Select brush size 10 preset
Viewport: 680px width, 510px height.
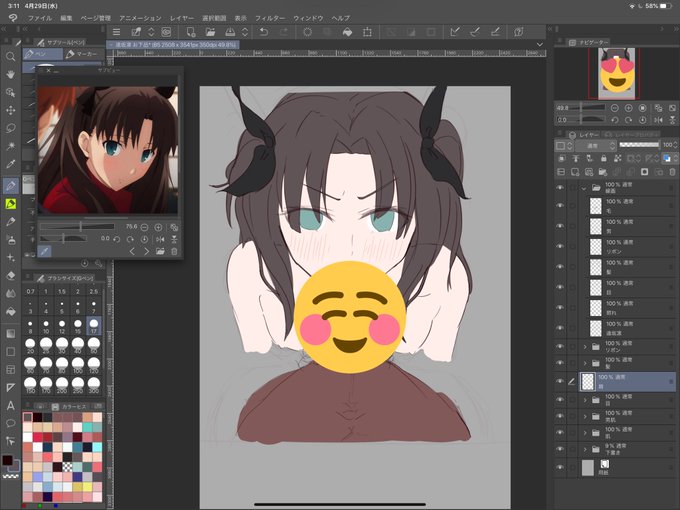click(x=46, y=326)
